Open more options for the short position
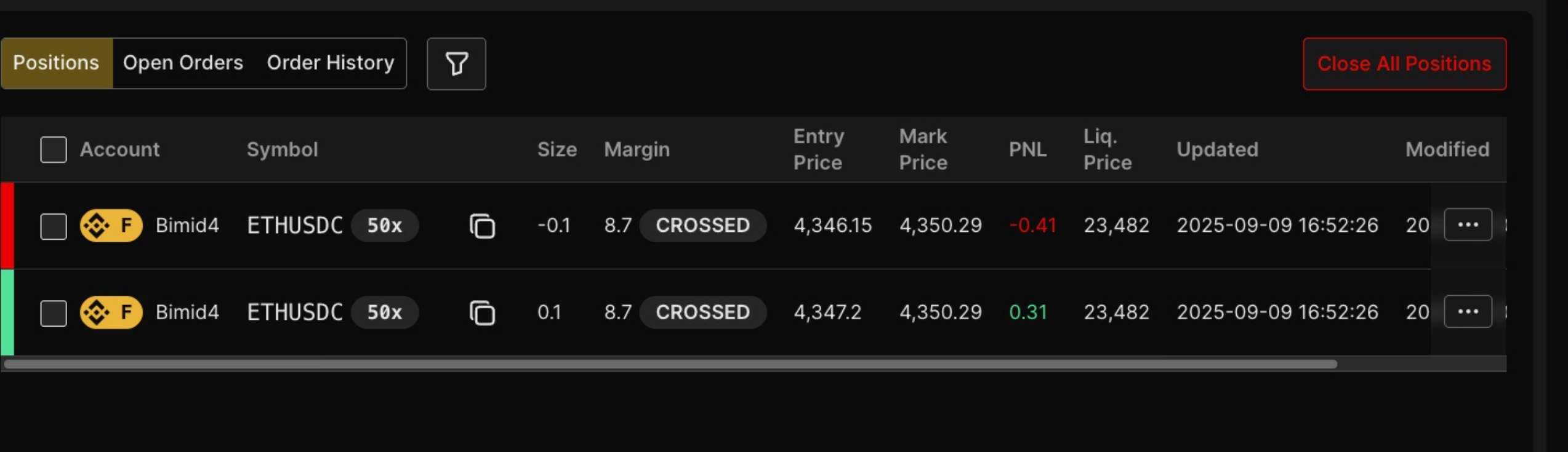The image size is (1568, 452). pyautogui.click(x=1467, y=225)
